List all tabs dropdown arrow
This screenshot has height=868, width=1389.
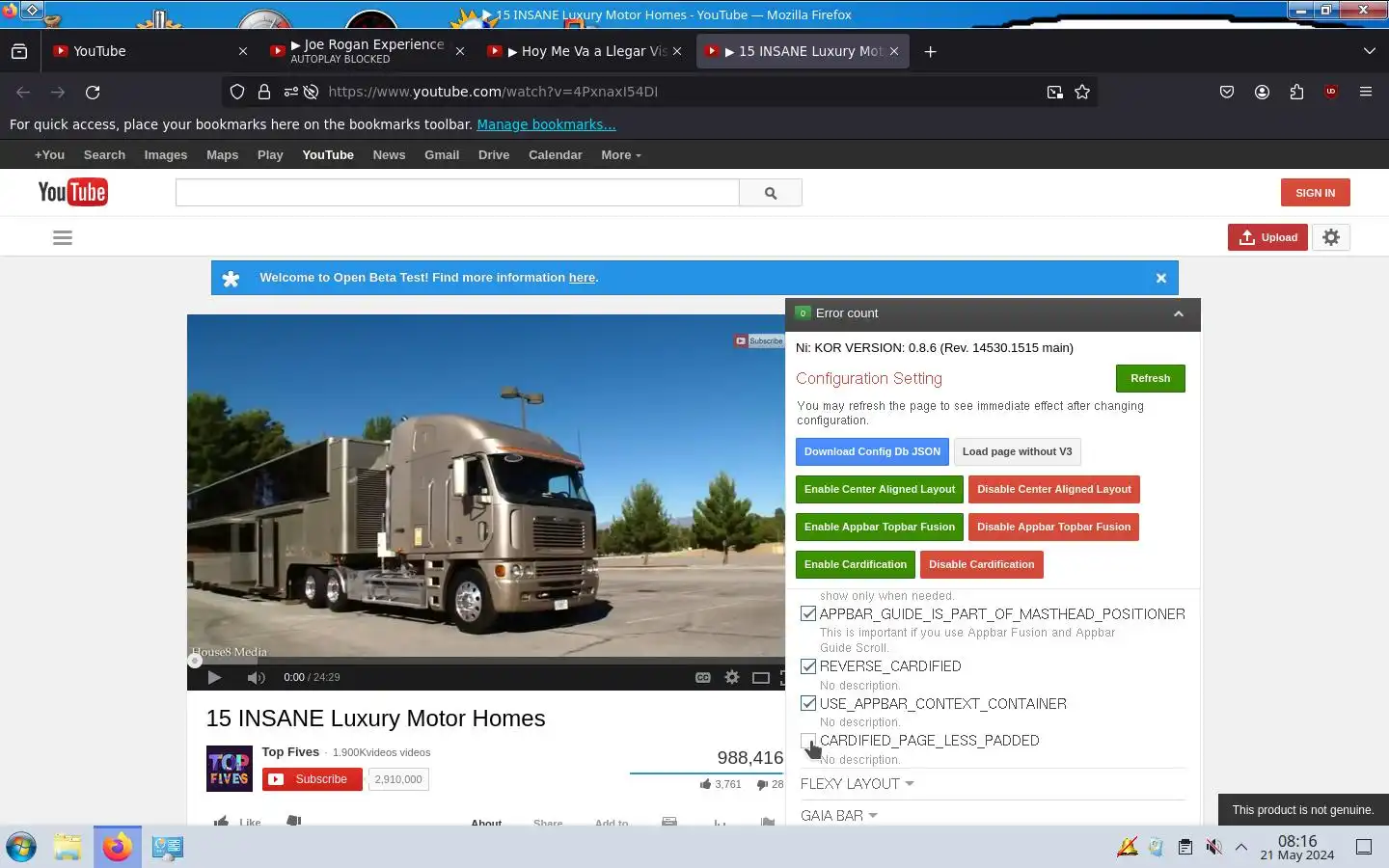[1369, 51]
